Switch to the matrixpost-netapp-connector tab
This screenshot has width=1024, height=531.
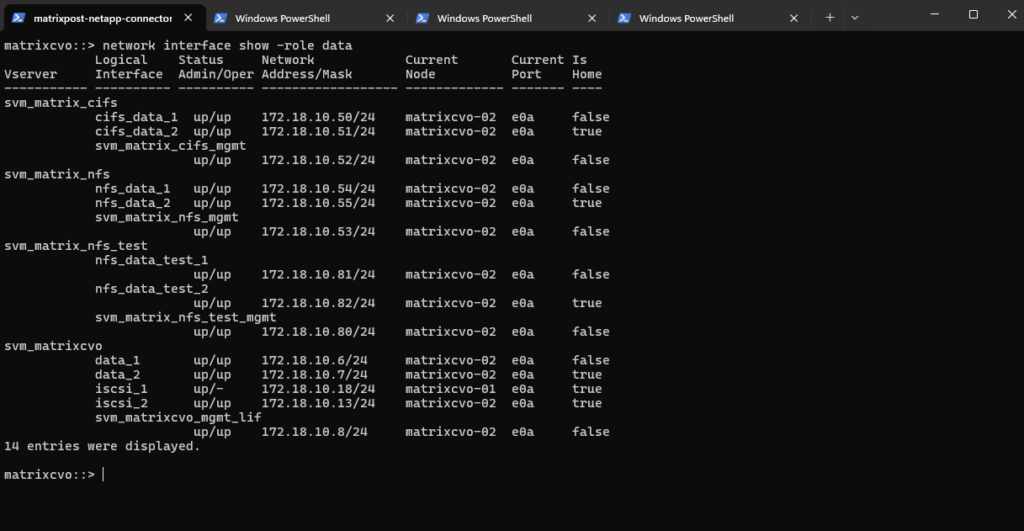100,17
